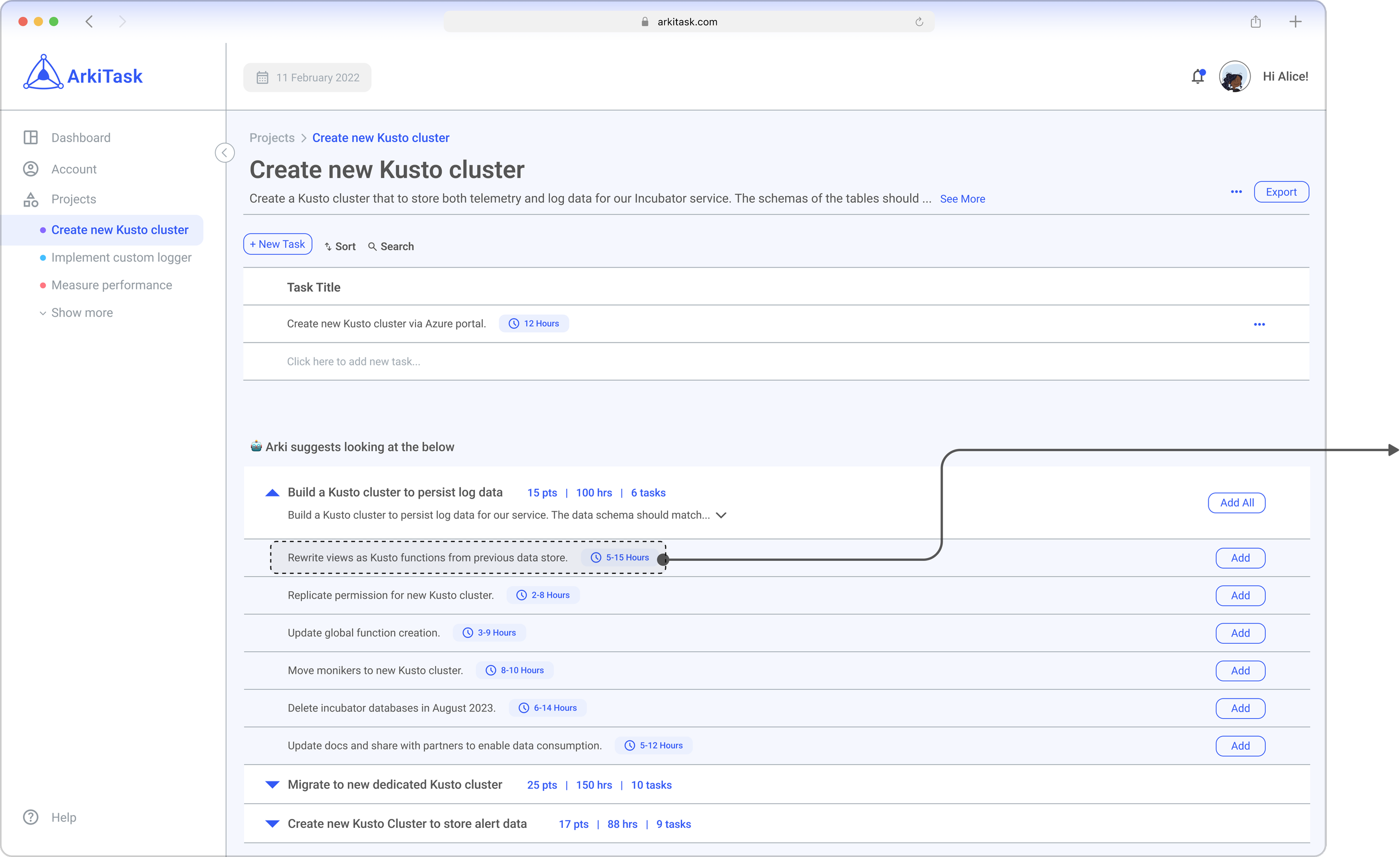1400x857 pixels.
Task: Open project three-dot options menu
Action: pyautogui.click(x=1236, y=192)
